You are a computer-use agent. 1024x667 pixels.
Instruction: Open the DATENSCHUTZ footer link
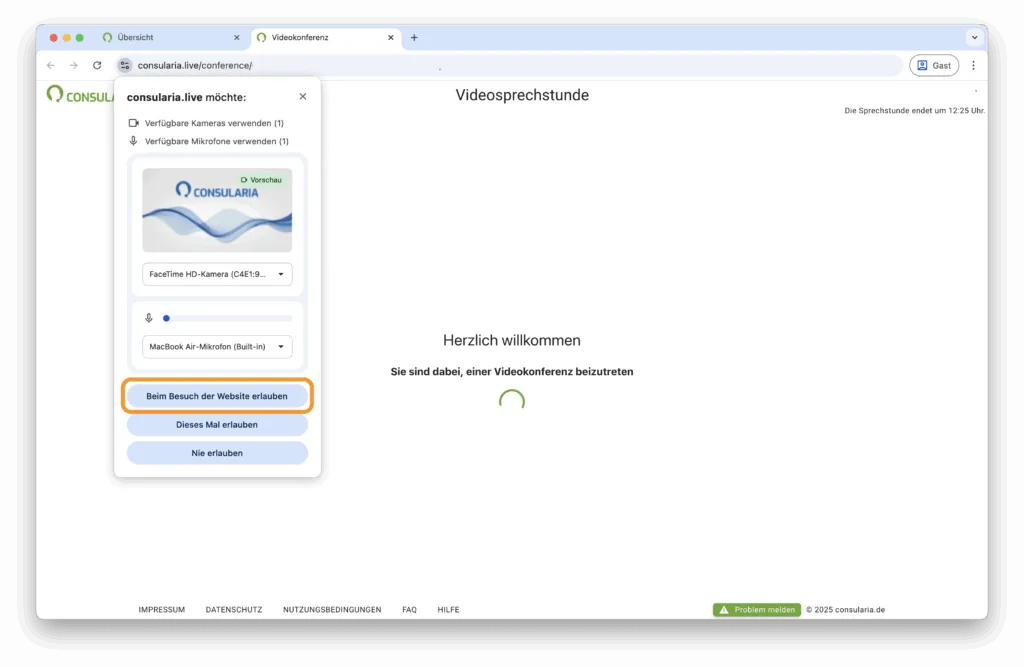(233, 610)
